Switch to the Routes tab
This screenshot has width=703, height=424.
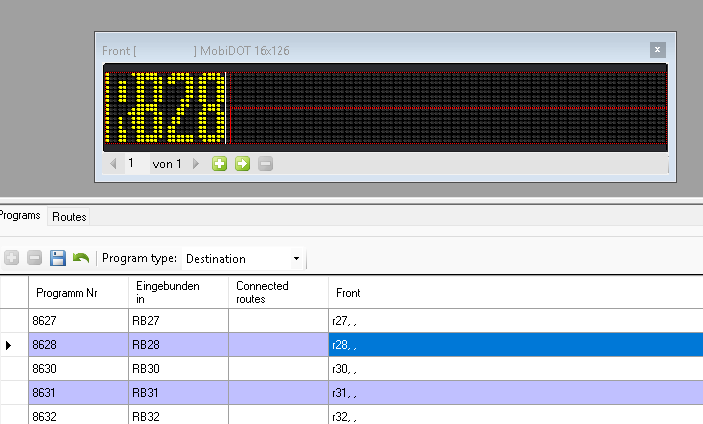(69, 217)
